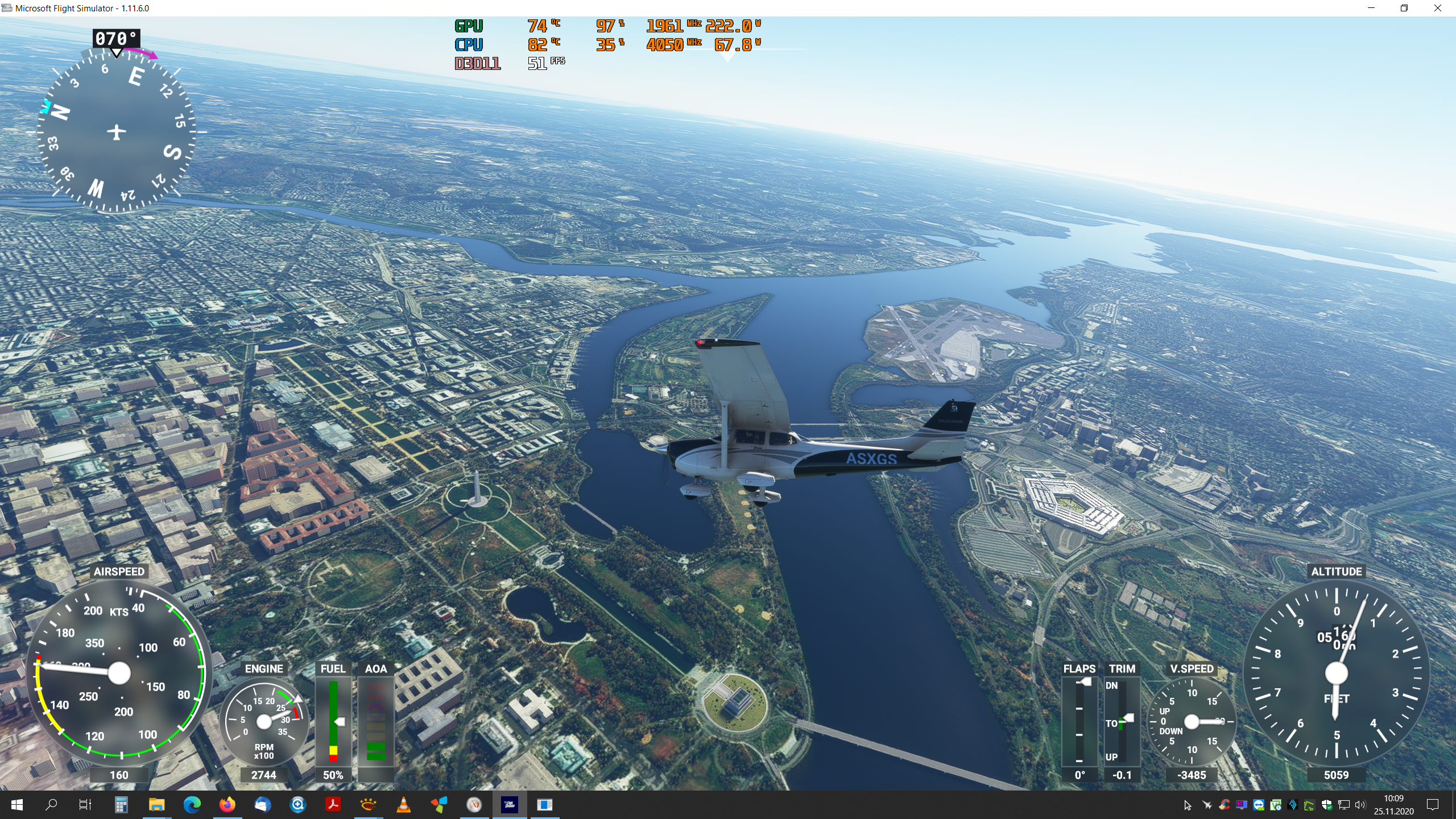The image size is (1456, 819).
Task: Launch Microsoft Edge from the taskbar
Action: coord(192,805)
